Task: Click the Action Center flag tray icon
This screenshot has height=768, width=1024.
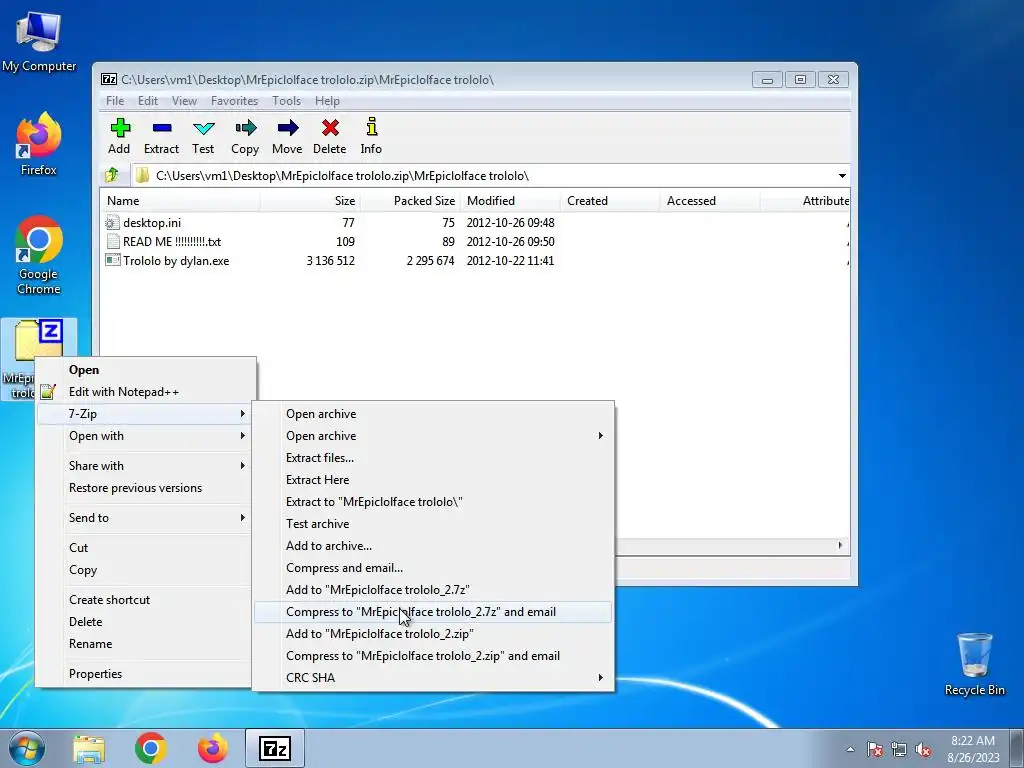Action: pyautogui.click(x=874, y=749)
